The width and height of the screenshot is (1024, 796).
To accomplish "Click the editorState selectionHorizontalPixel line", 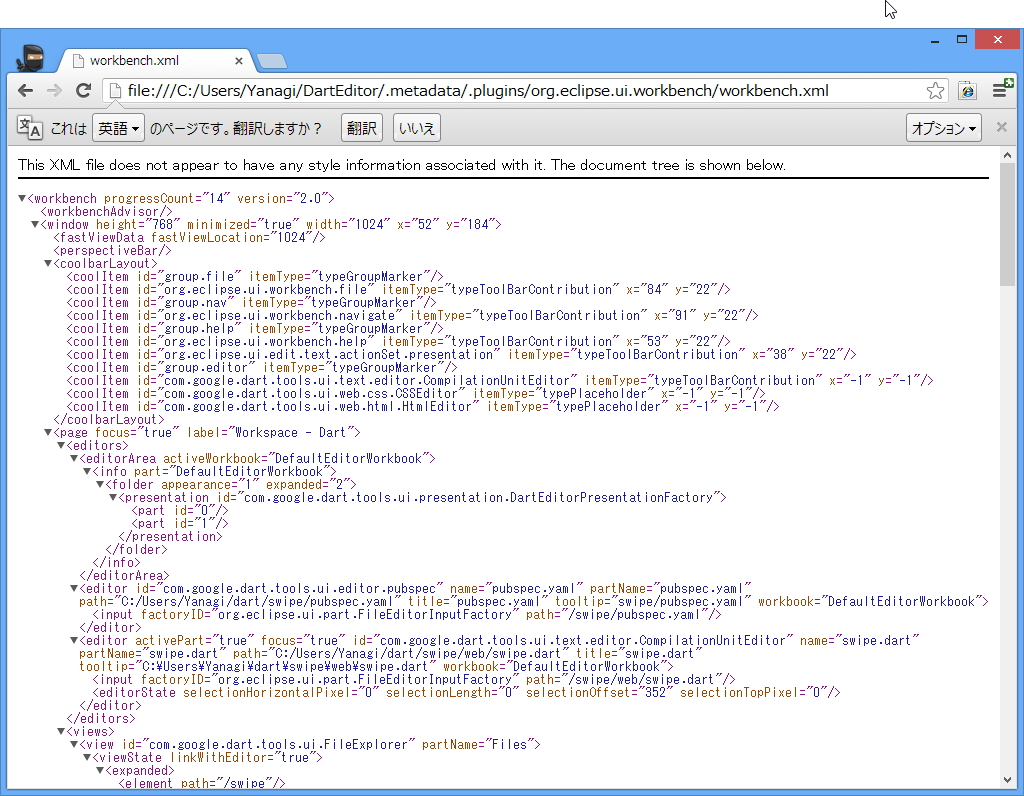I will coord(466,693).
